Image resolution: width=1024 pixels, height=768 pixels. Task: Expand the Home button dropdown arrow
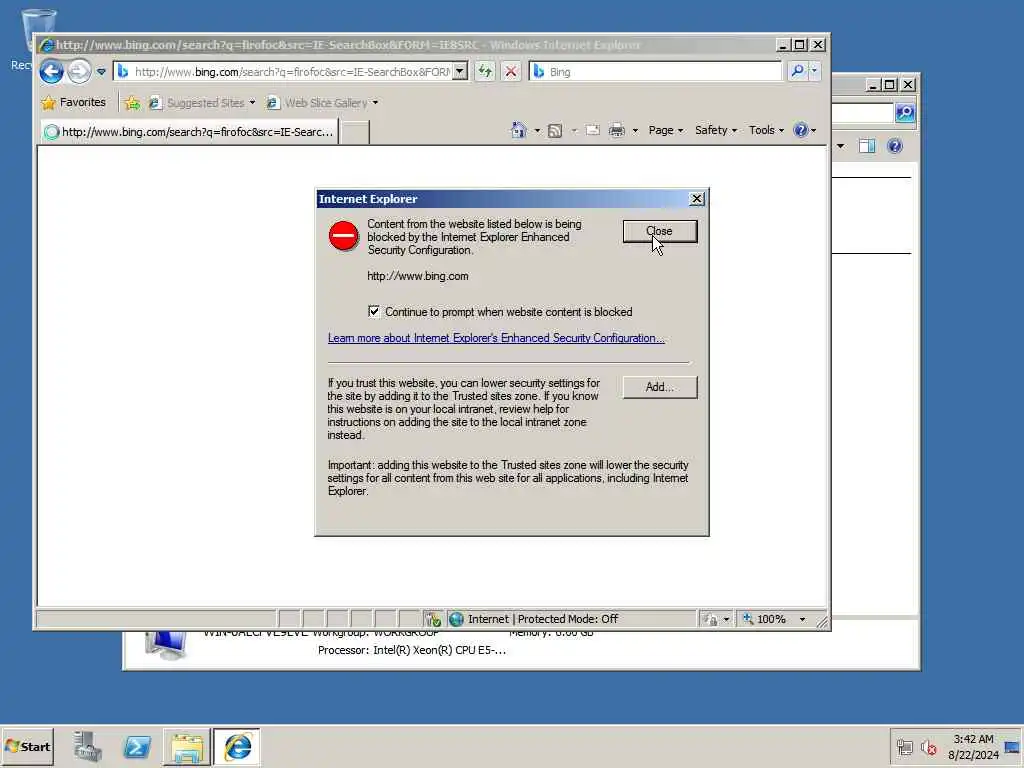pos(537,130)
